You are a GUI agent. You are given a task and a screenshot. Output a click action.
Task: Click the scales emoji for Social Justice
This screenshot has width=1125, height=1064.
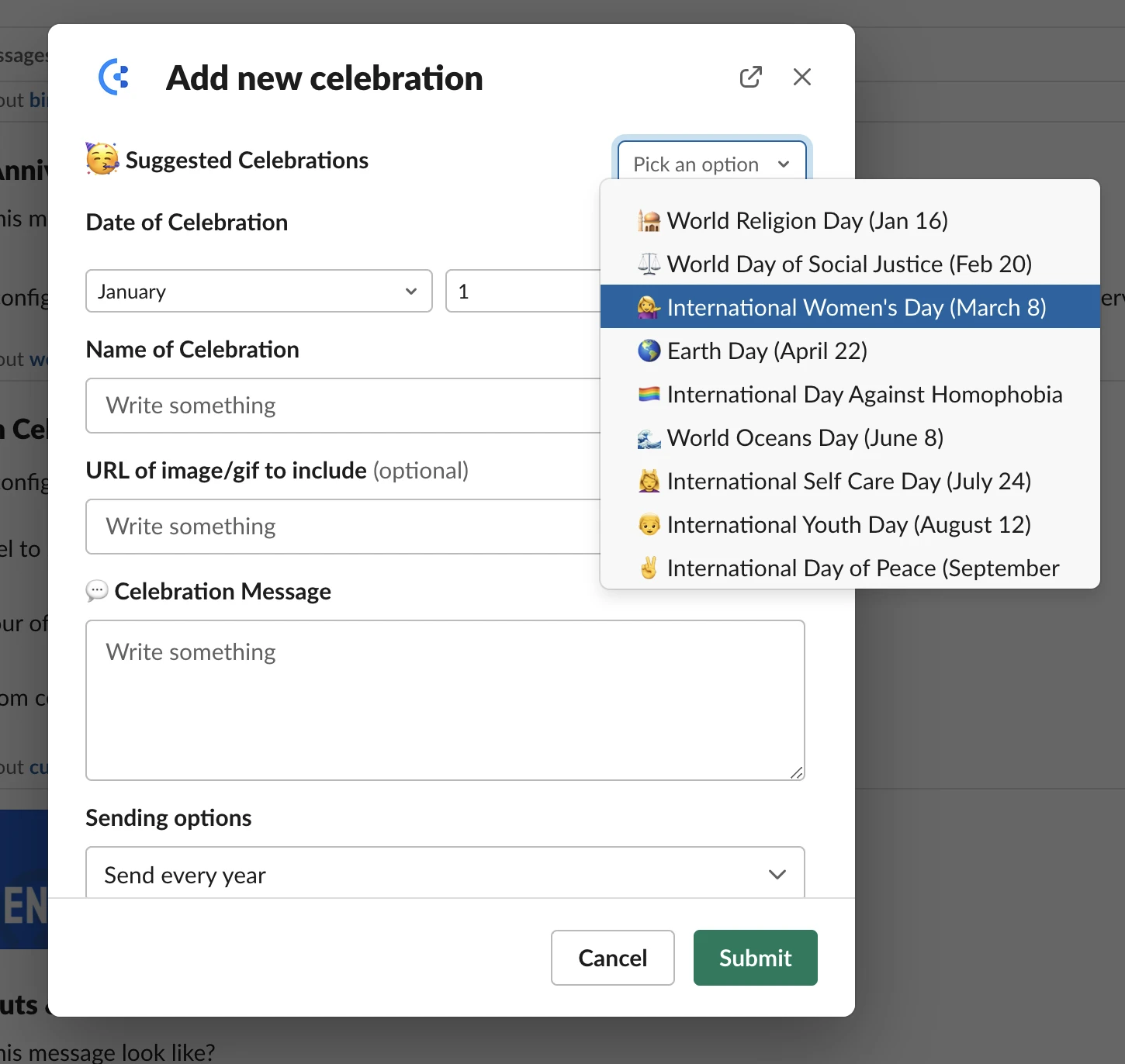649,264
